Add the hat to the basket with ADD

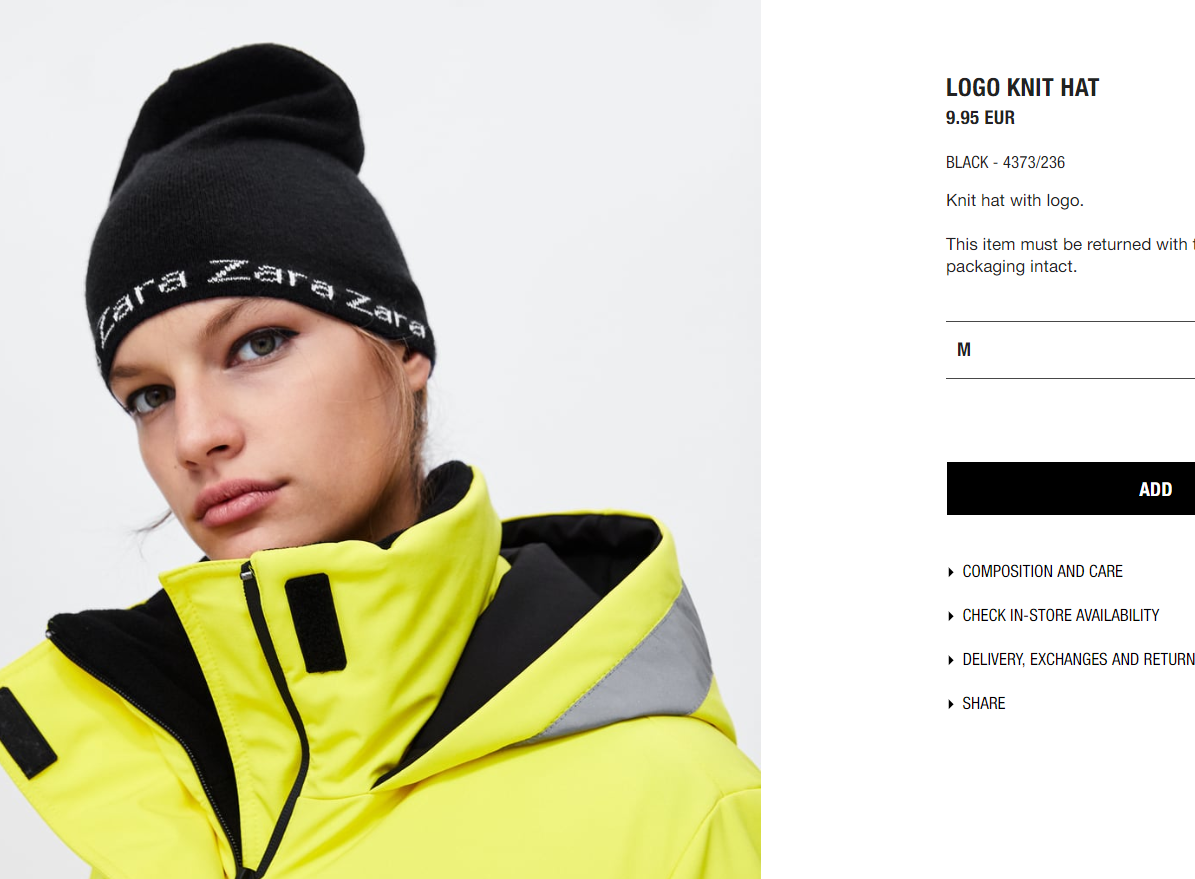[1071, 489]
